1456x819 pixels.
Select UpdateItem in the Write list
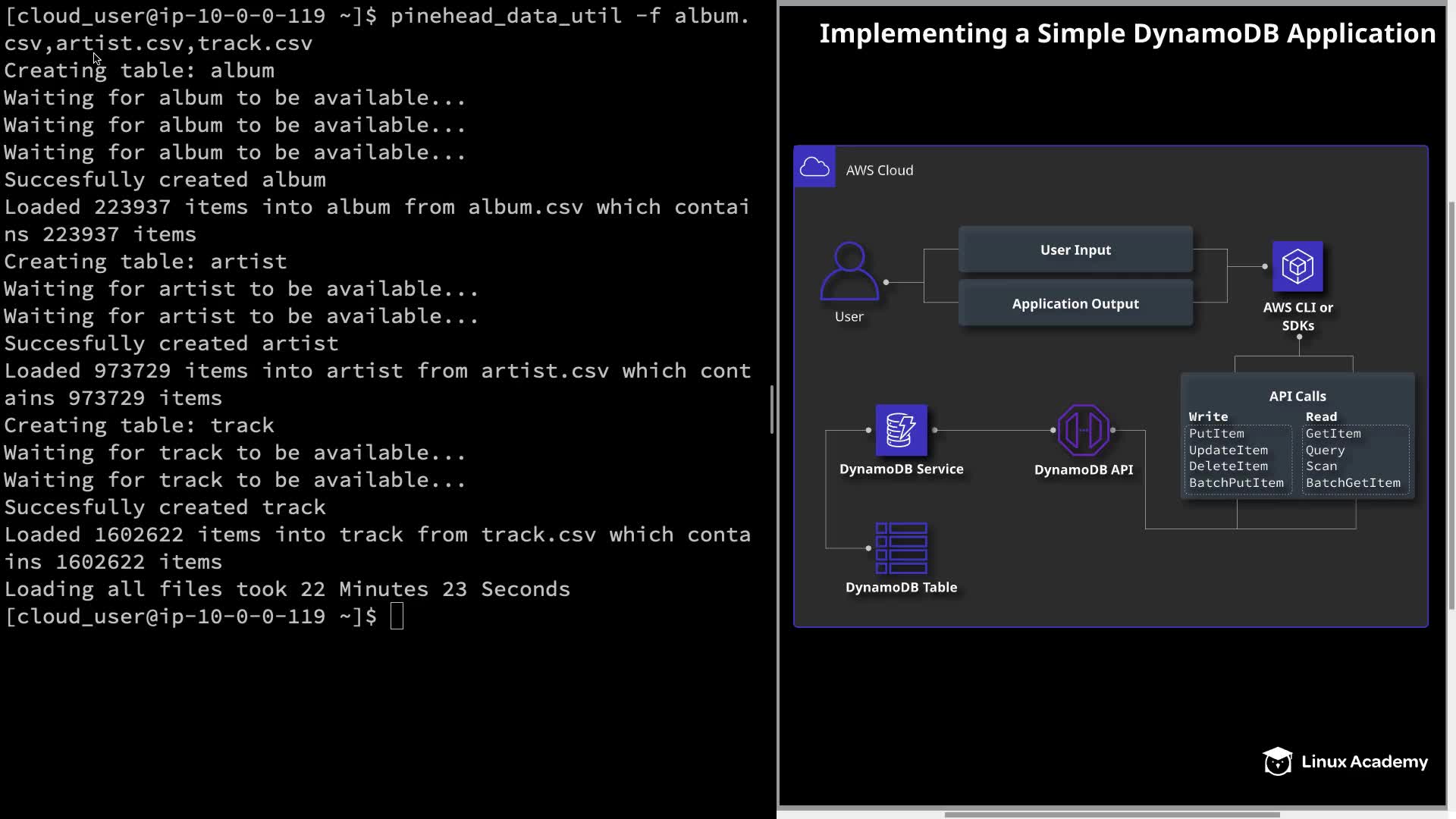1228,450
